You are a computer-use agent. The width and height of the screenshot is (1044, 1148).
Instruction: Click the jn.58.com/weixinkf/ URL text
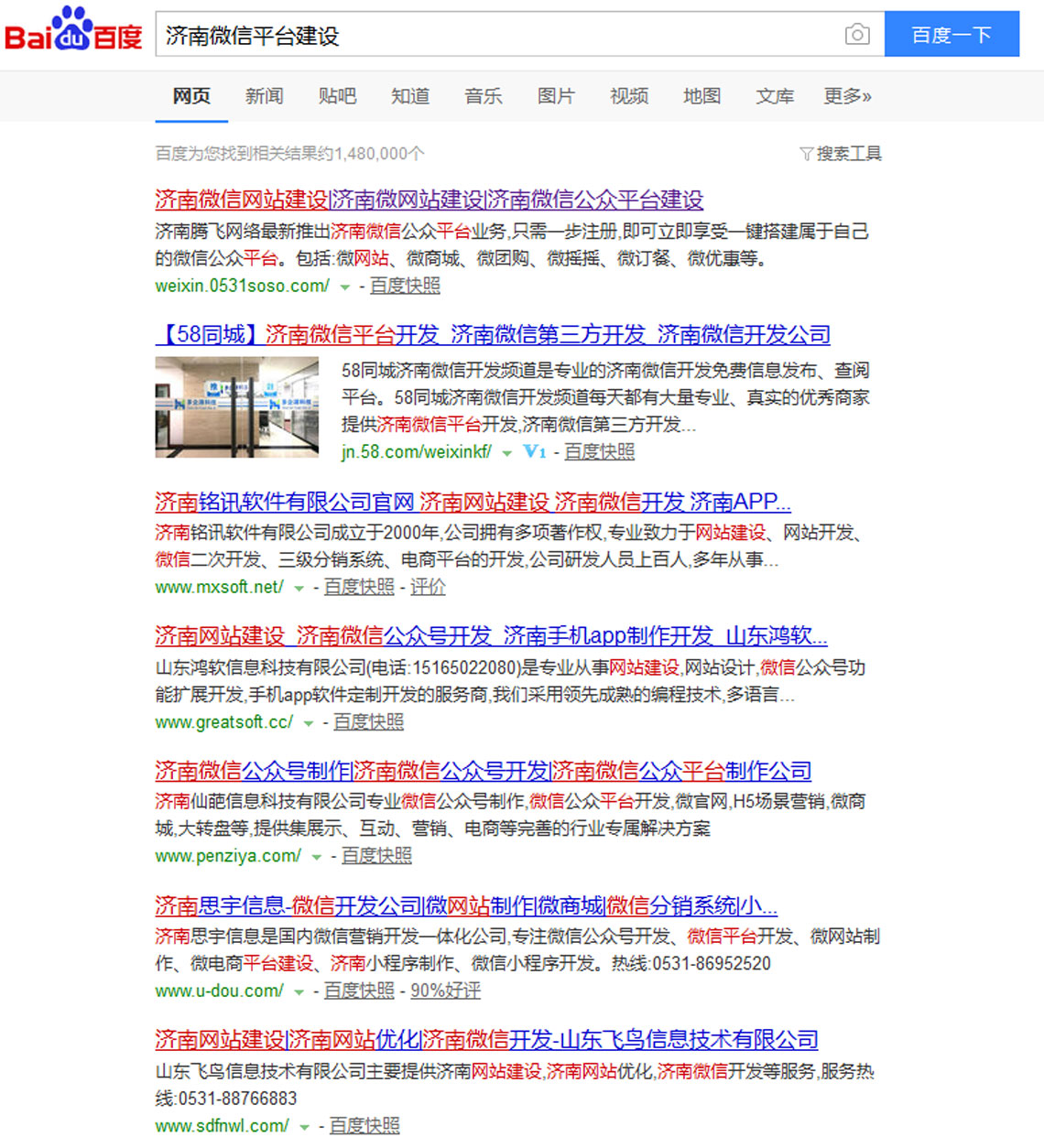(417, 451)
